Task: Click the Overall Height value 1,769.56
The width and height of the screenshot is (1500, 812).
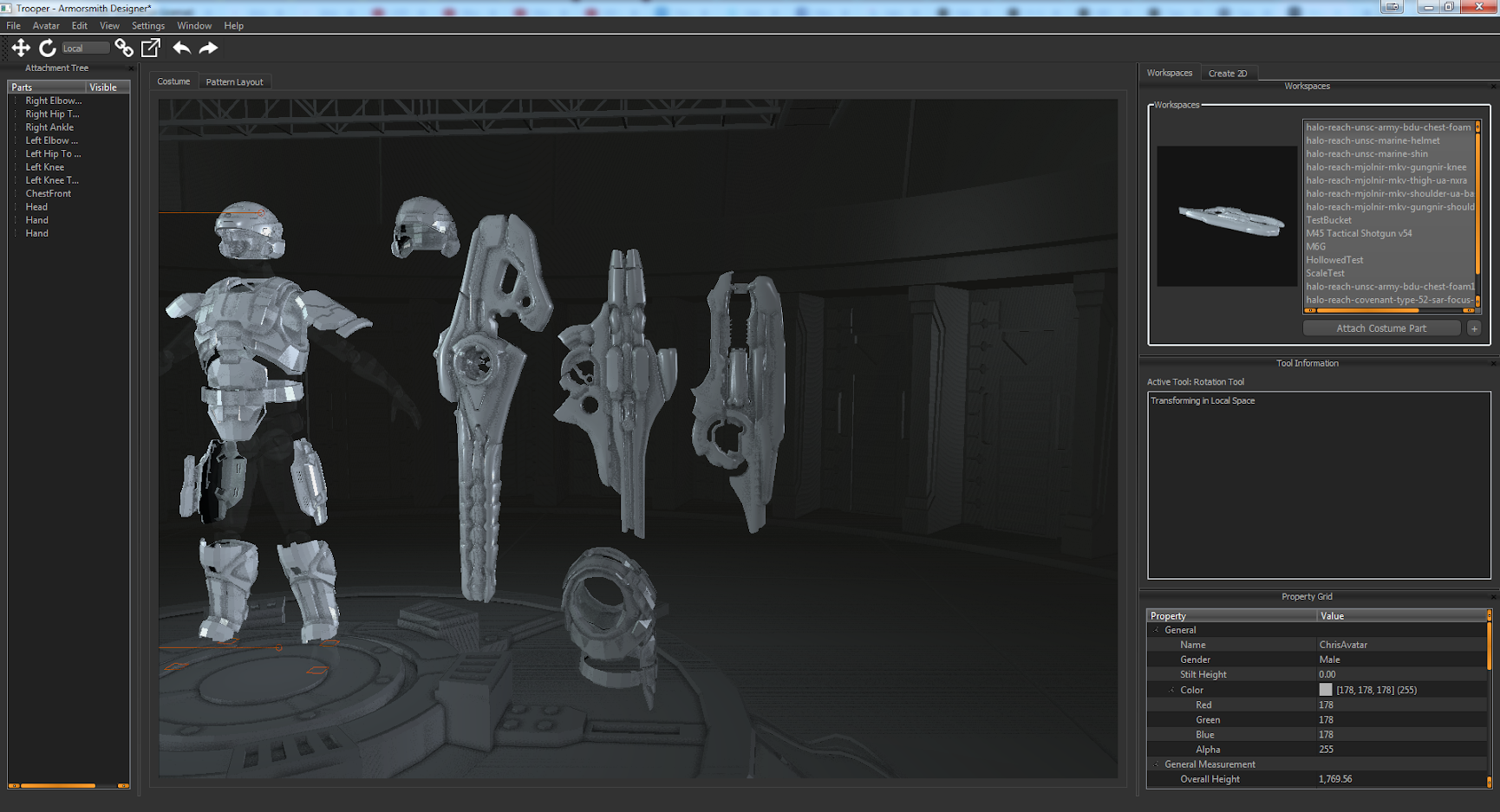Action: coord(1401,779)
